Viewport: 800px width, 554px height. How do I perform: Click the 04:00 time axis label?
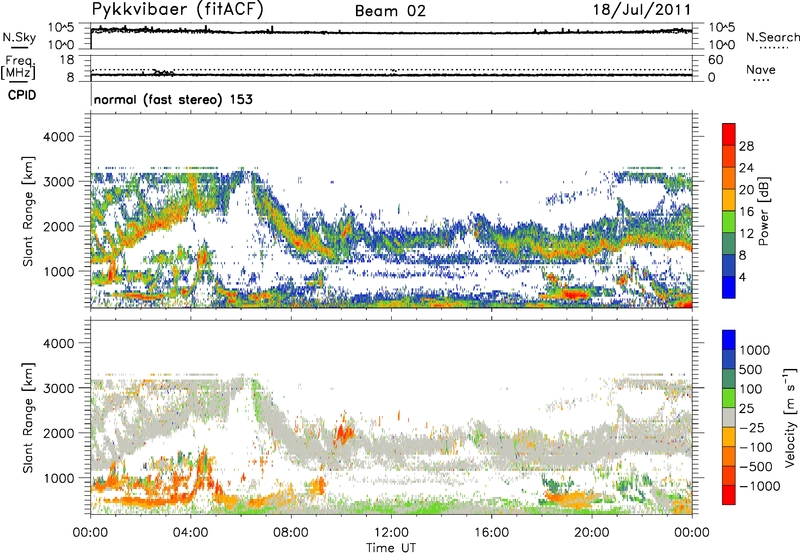[190, 533]
